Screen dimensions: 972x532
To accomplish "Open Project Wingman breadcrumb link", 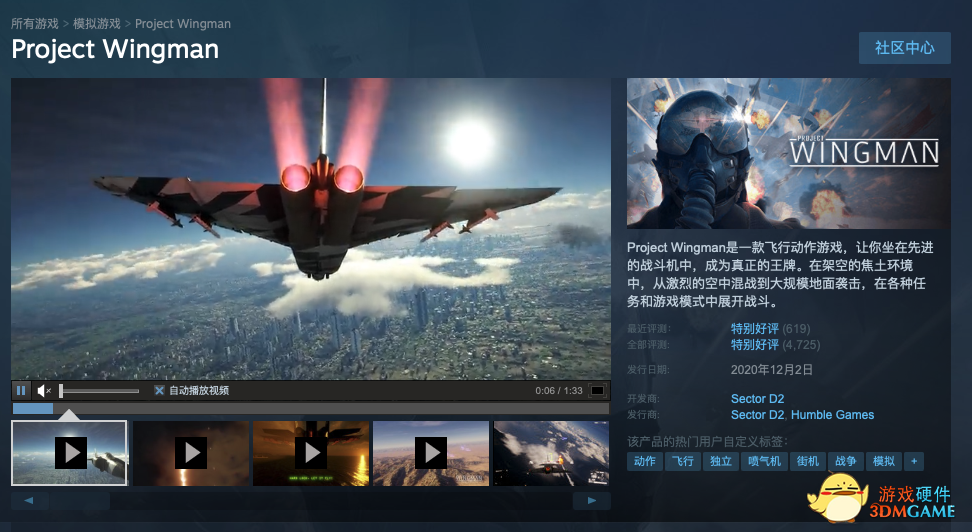I will [x=183, y=24].
